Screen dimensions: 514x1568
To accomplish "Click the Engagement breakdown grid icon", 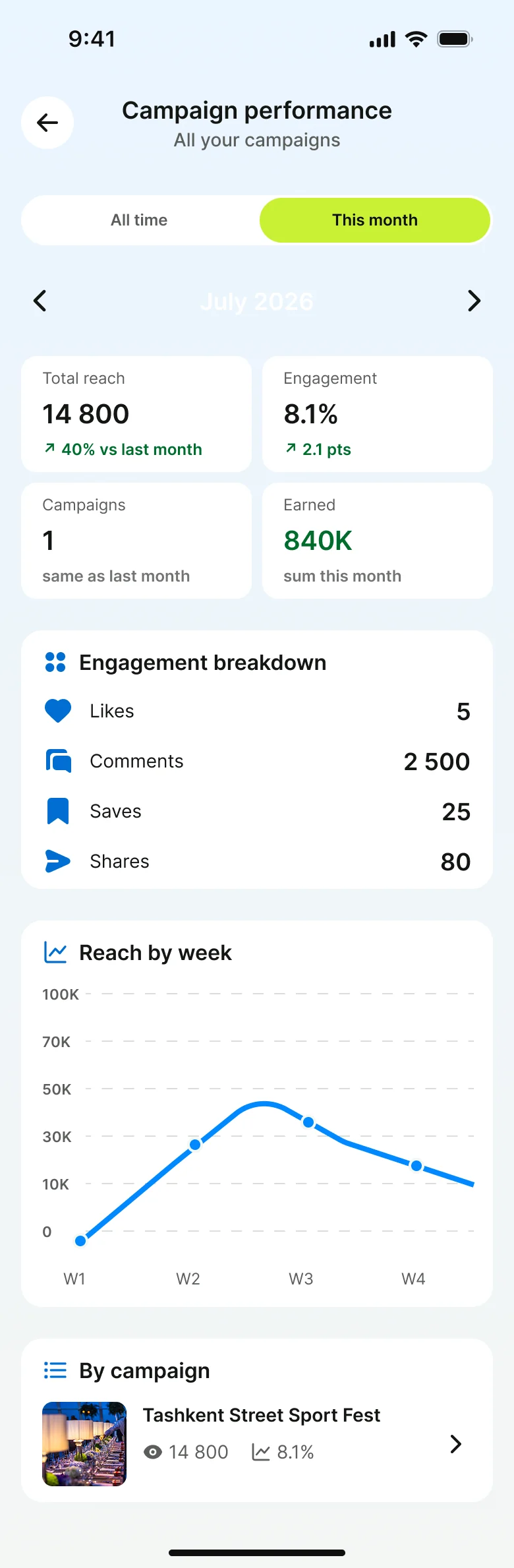I will pos(55,662).
